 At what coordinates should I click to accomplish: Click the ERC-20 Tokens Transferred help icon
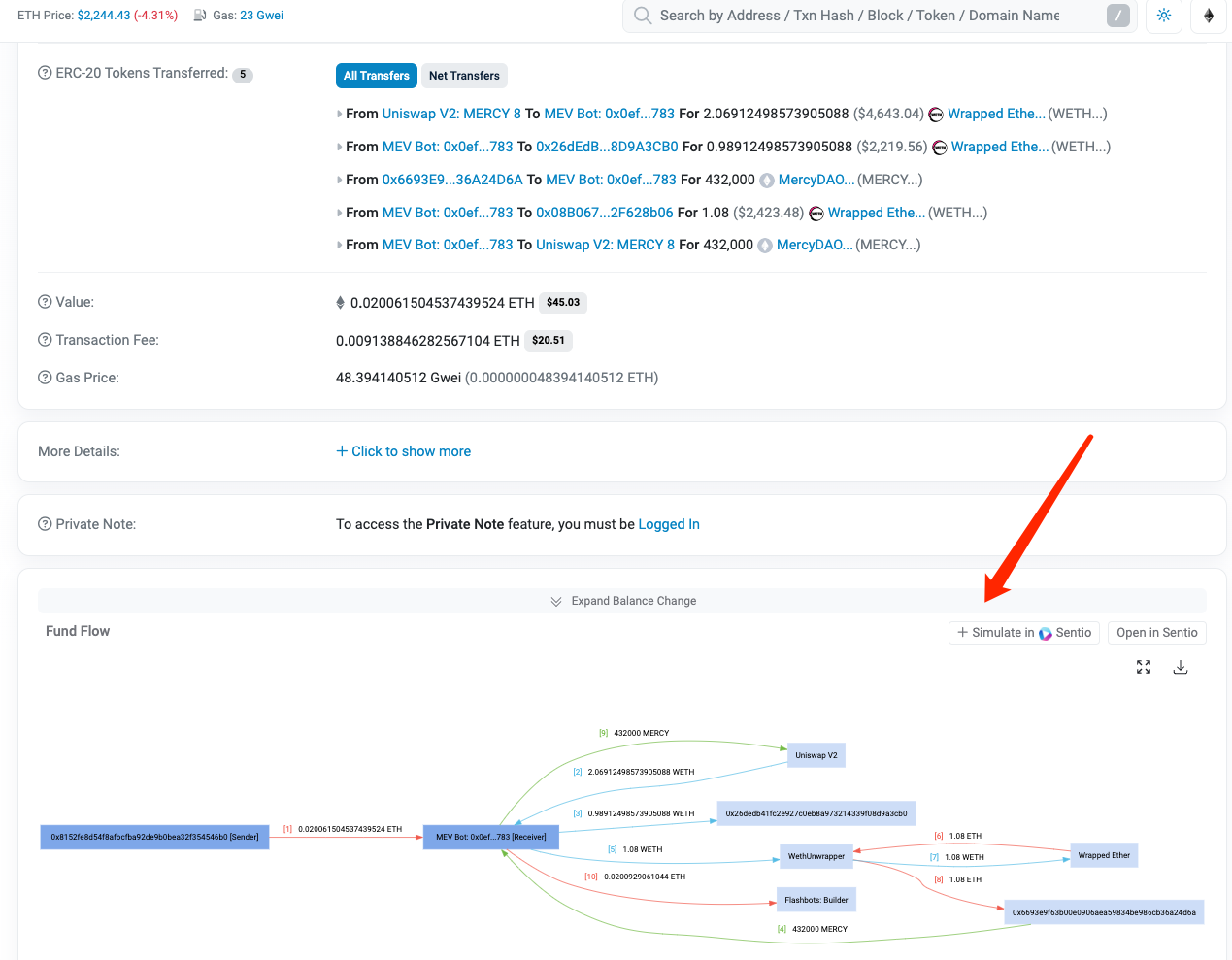(45, 73)
